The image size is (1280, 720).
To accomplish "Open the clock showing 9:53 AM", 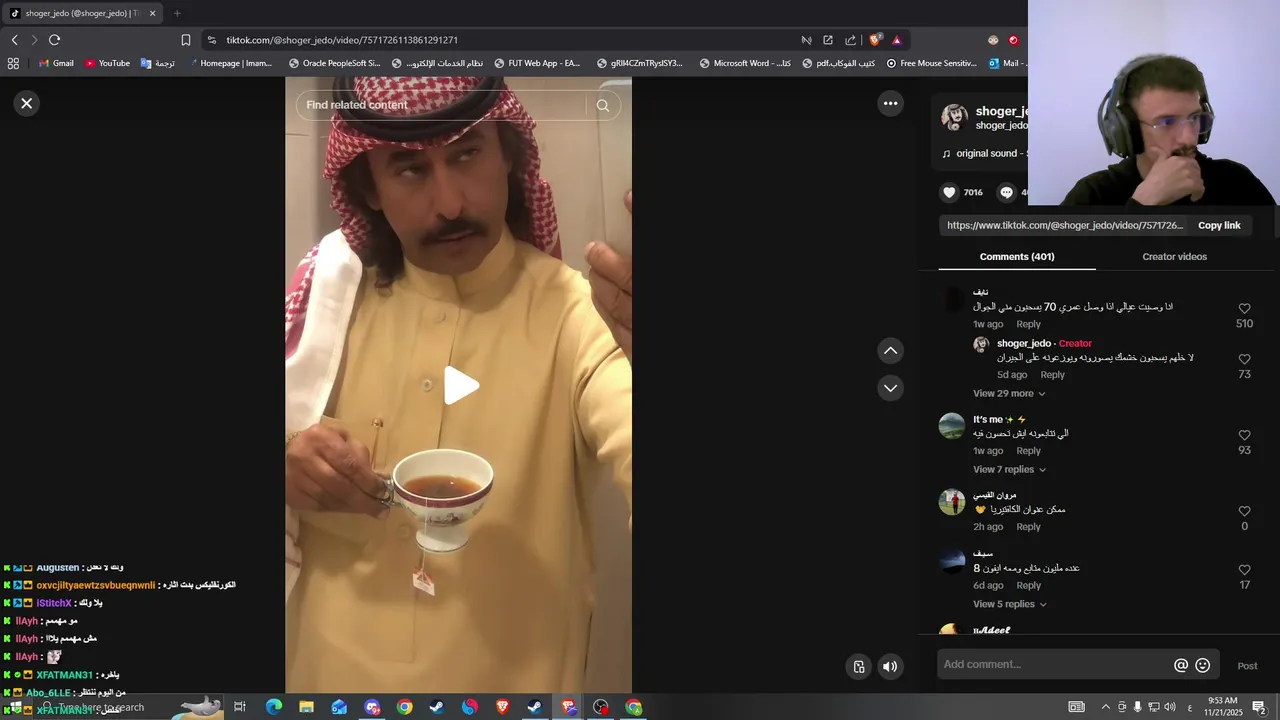I will 1222,707.
